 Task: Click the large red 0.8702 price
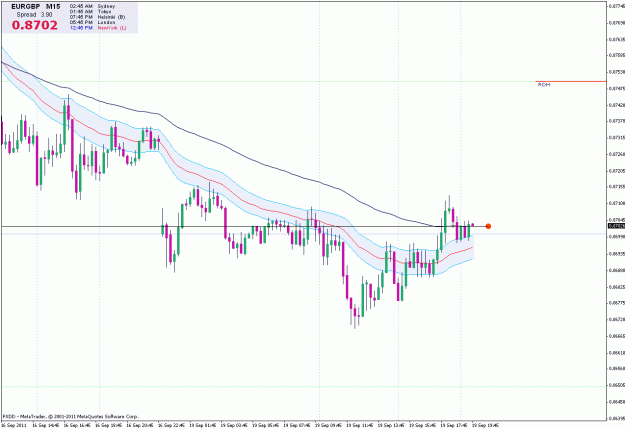pos(35,25)
